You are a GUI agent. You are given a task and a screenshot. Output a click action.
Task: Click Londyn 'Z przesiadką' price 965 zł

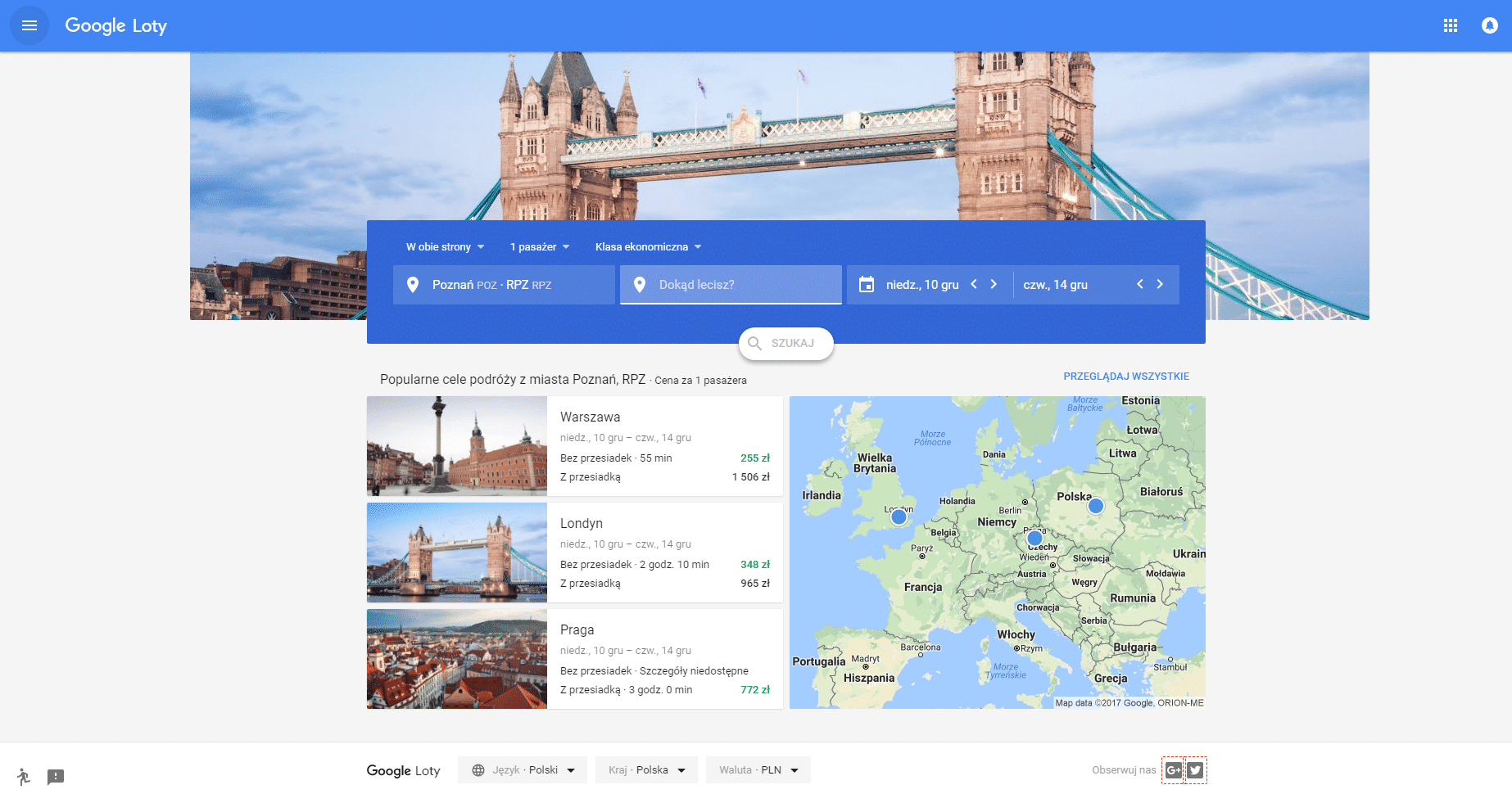pos(755,584)
